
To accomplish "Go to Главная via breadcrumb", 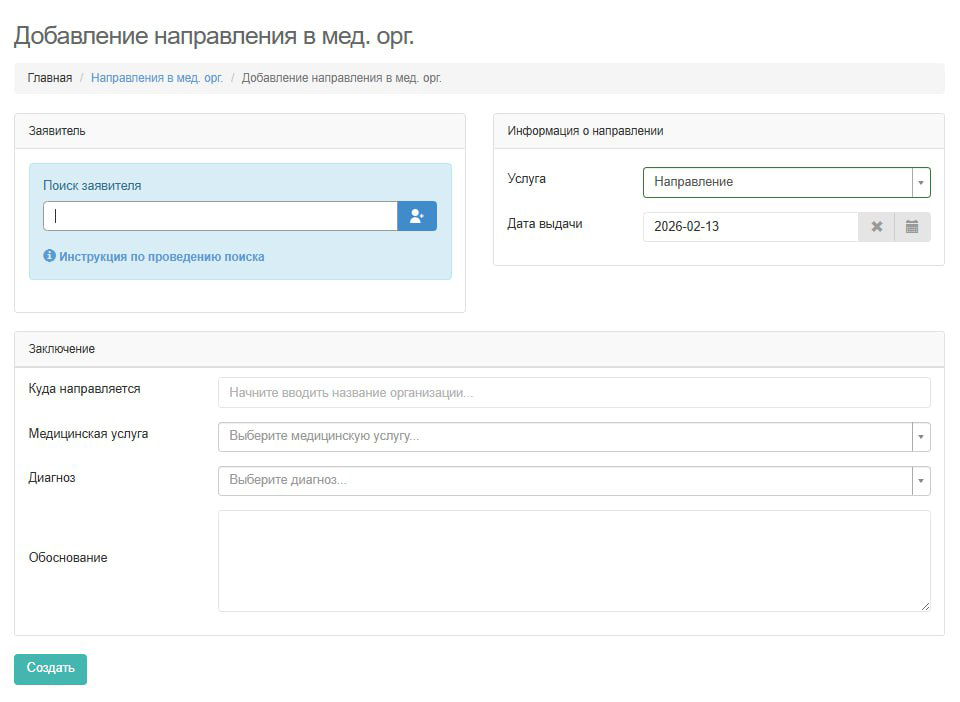I will pos(50,77).
